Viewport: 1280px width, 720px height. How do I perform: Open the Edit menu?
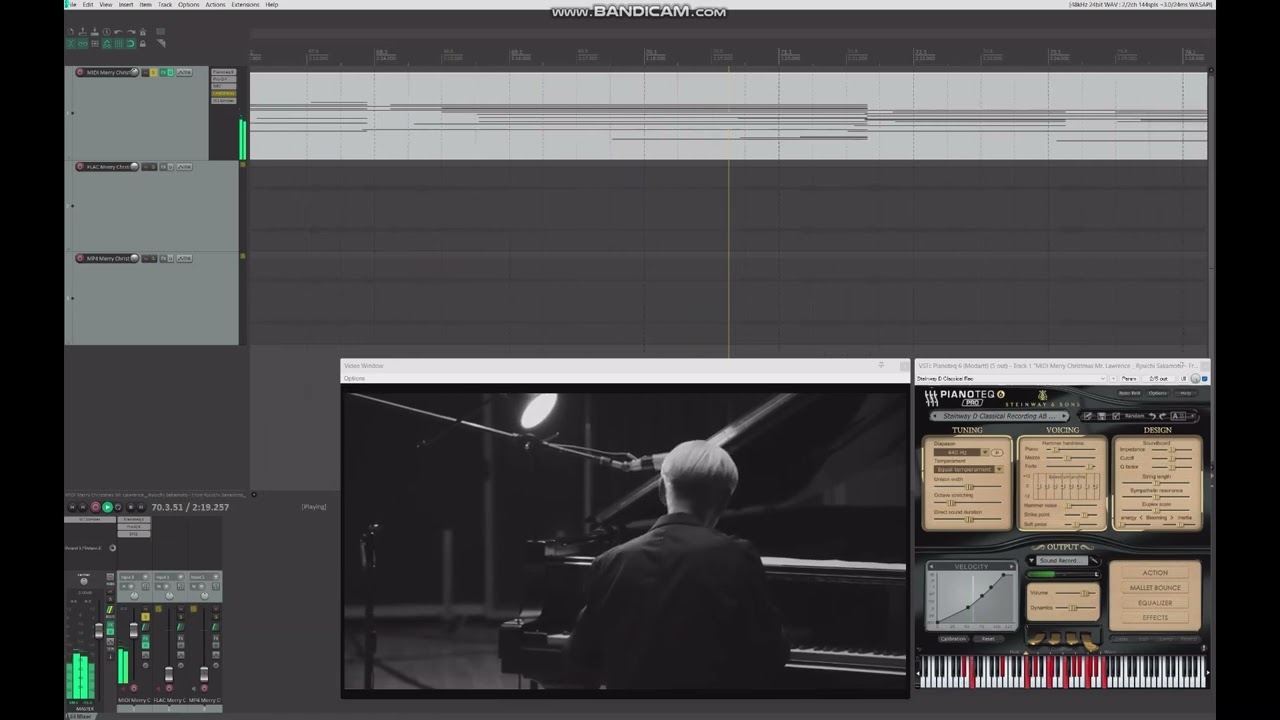(88, 5)
